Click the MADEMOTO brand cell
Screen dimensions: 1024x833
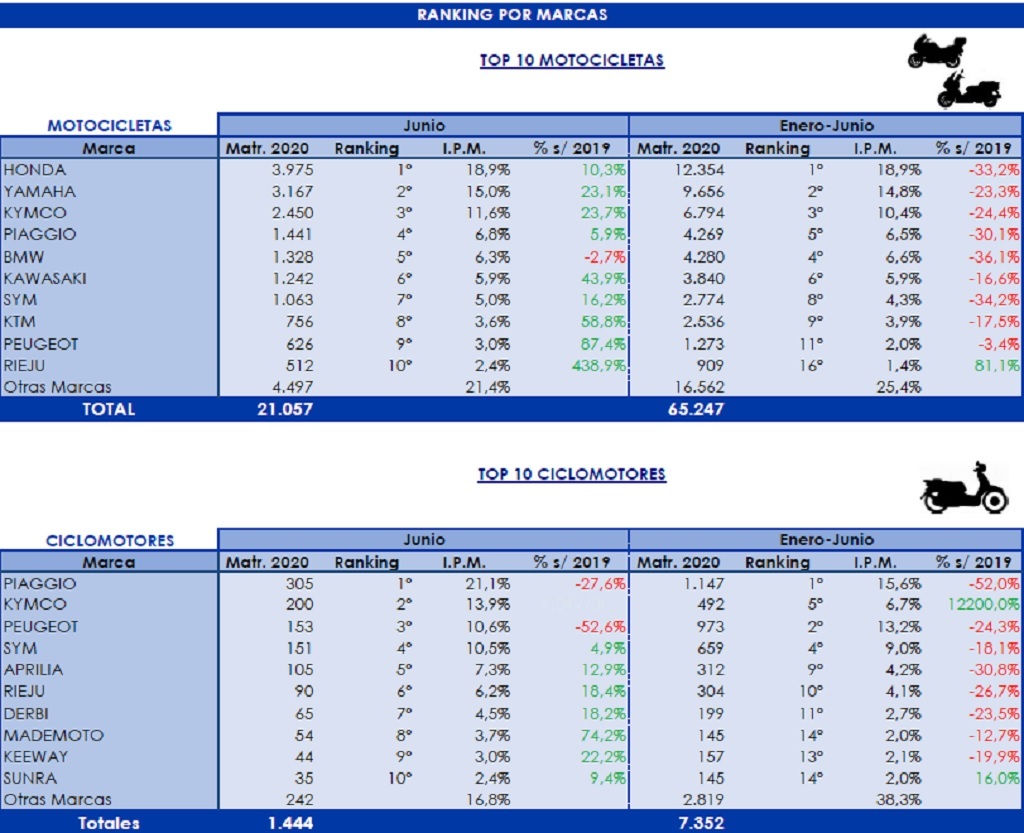coord(54,735)
